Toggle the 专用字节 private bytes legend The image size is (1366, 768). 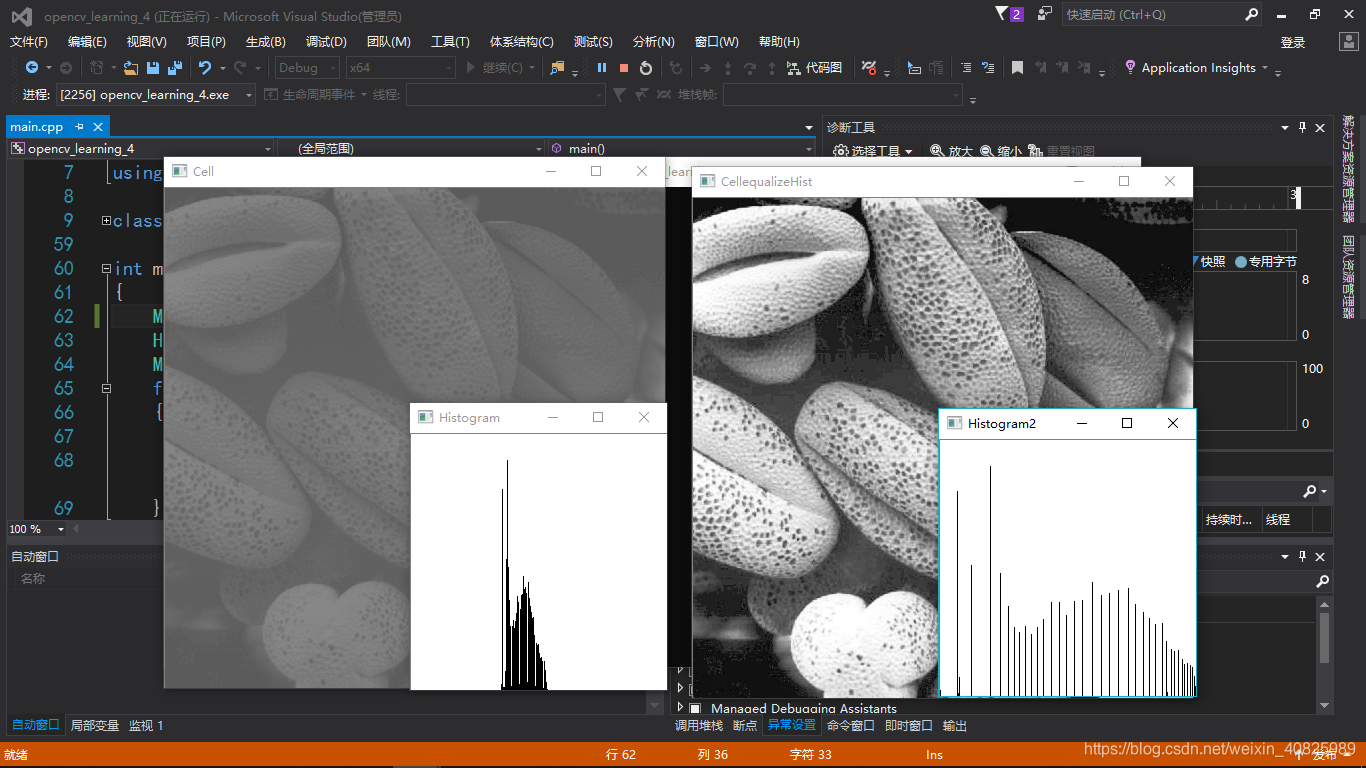[x=1266, y=261]
